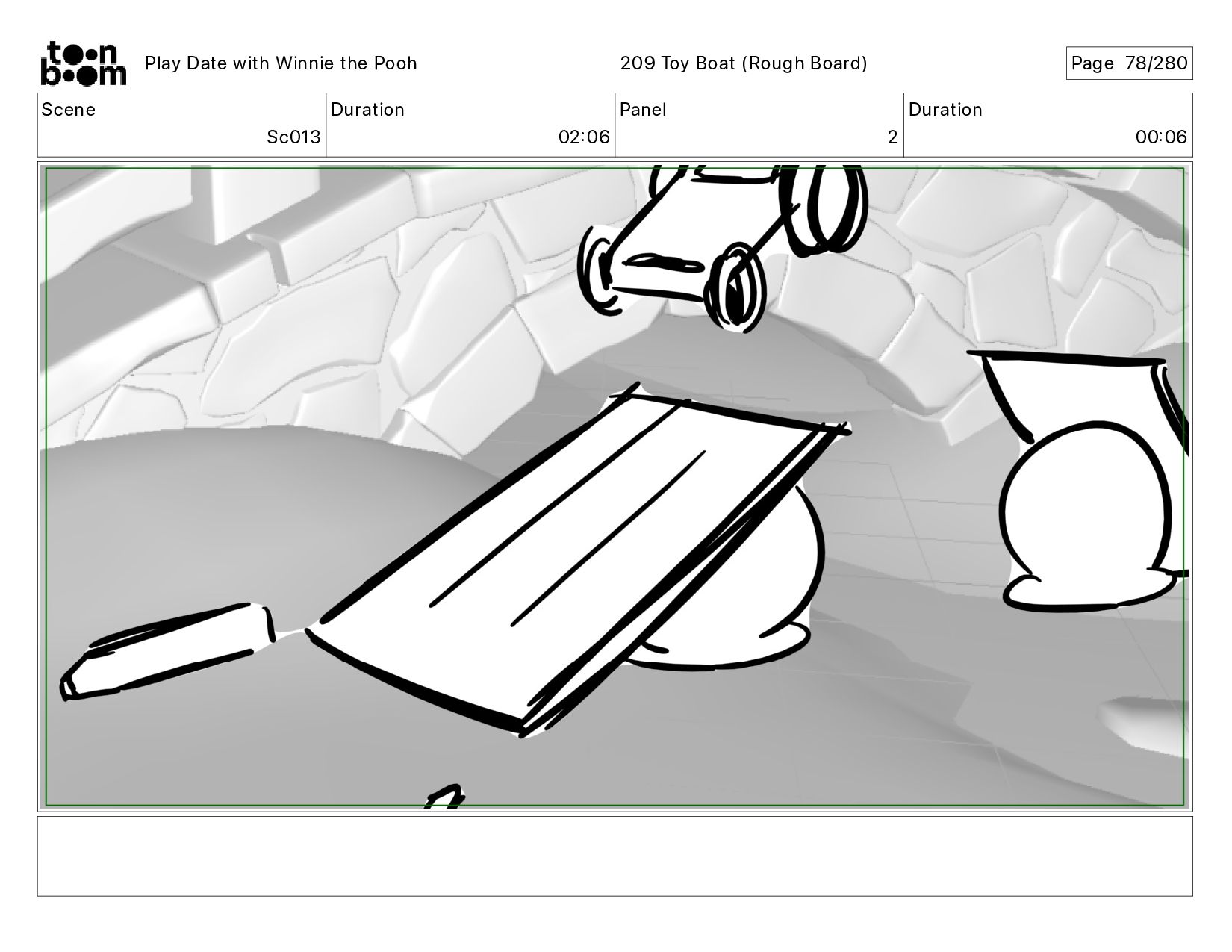Click the 'Scene' label
The width and height of the screenshot is (1232, 952).
click(69, 110)
